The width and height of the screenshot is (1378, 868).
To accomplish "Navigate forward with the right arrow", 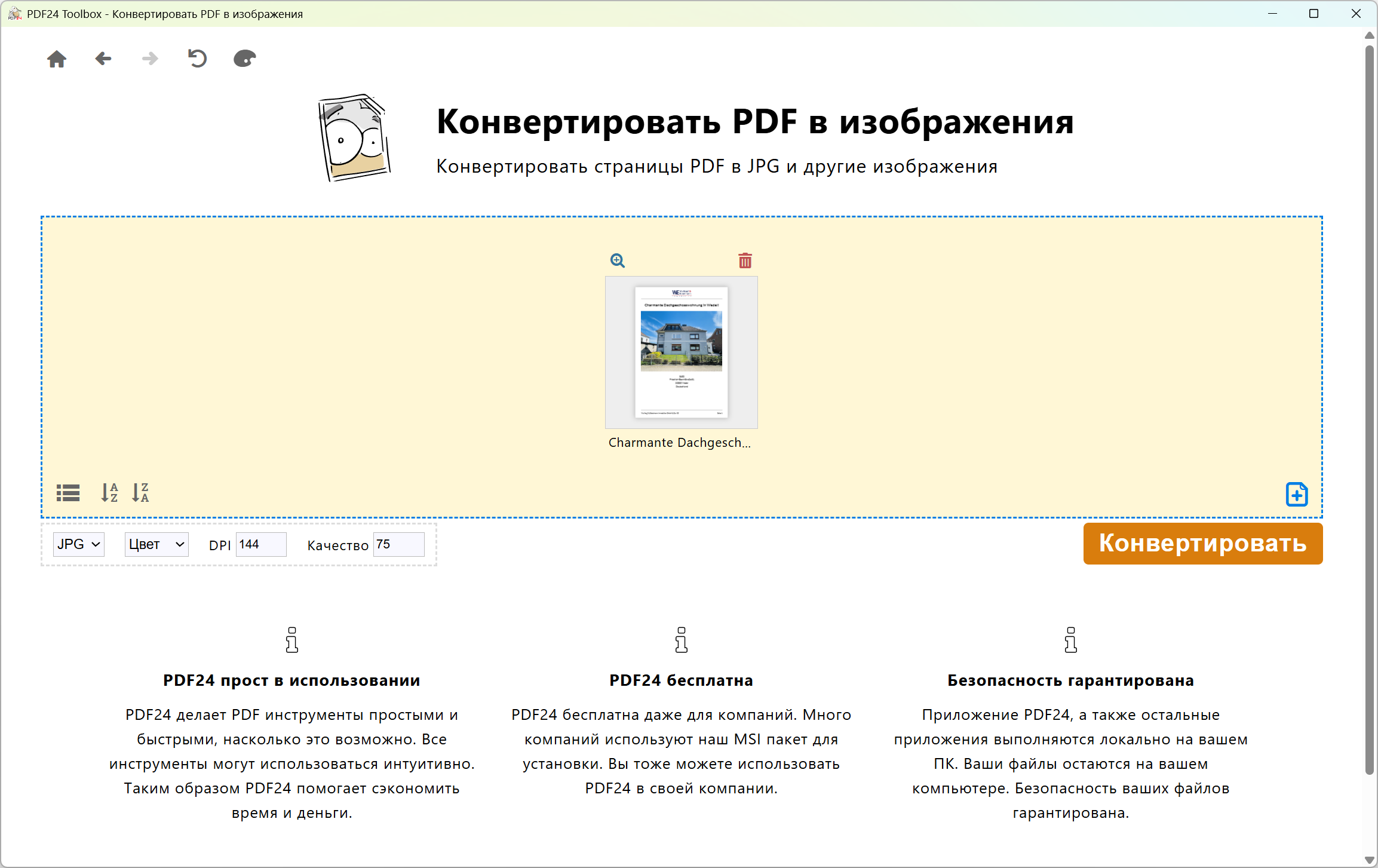I will pos(150,59).
